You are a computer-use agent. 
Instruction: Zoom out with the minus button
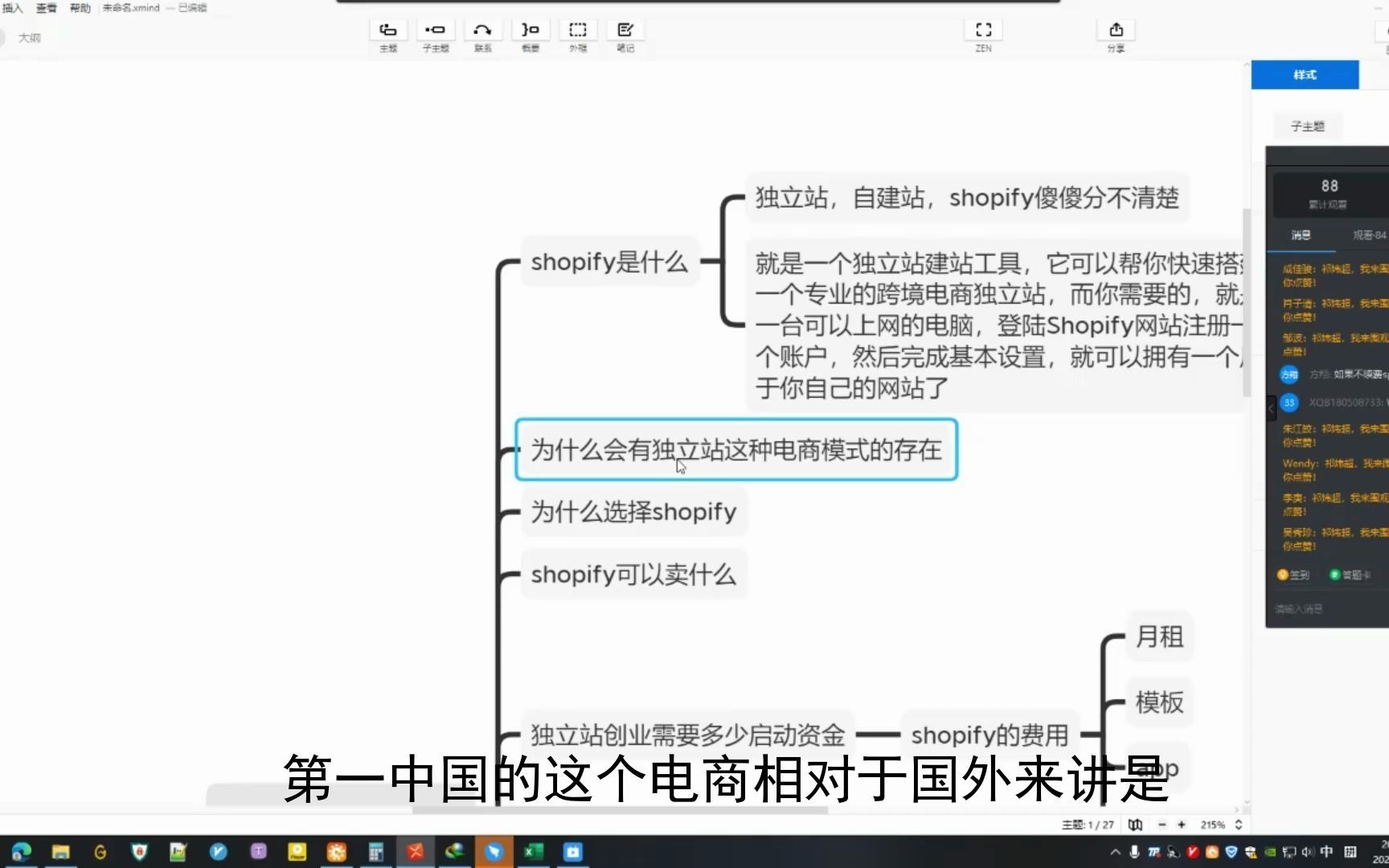click(1162, 825)
